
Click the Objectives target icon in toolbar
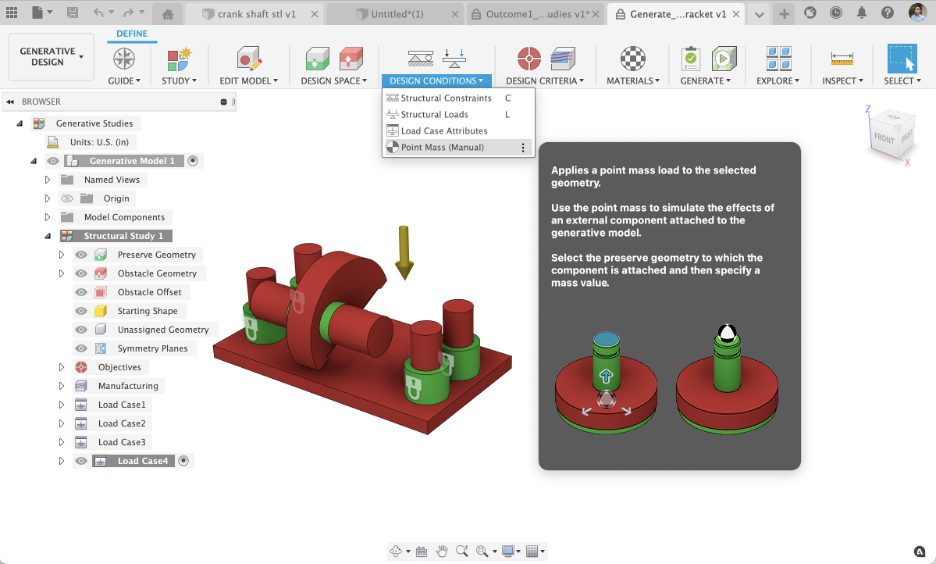click(x=529, y=58)
